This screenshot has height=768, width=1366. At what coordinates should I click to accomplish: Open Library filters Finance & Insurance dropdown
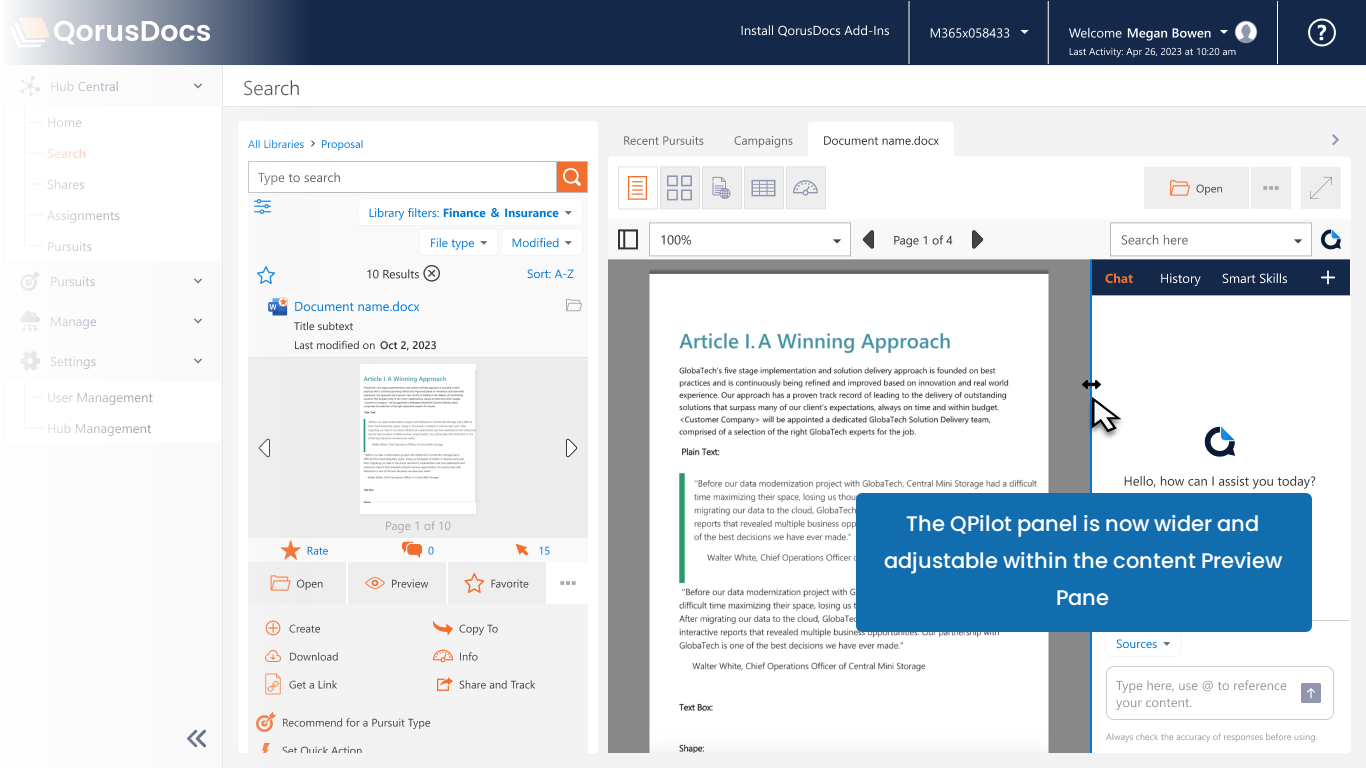pos(470,213)
